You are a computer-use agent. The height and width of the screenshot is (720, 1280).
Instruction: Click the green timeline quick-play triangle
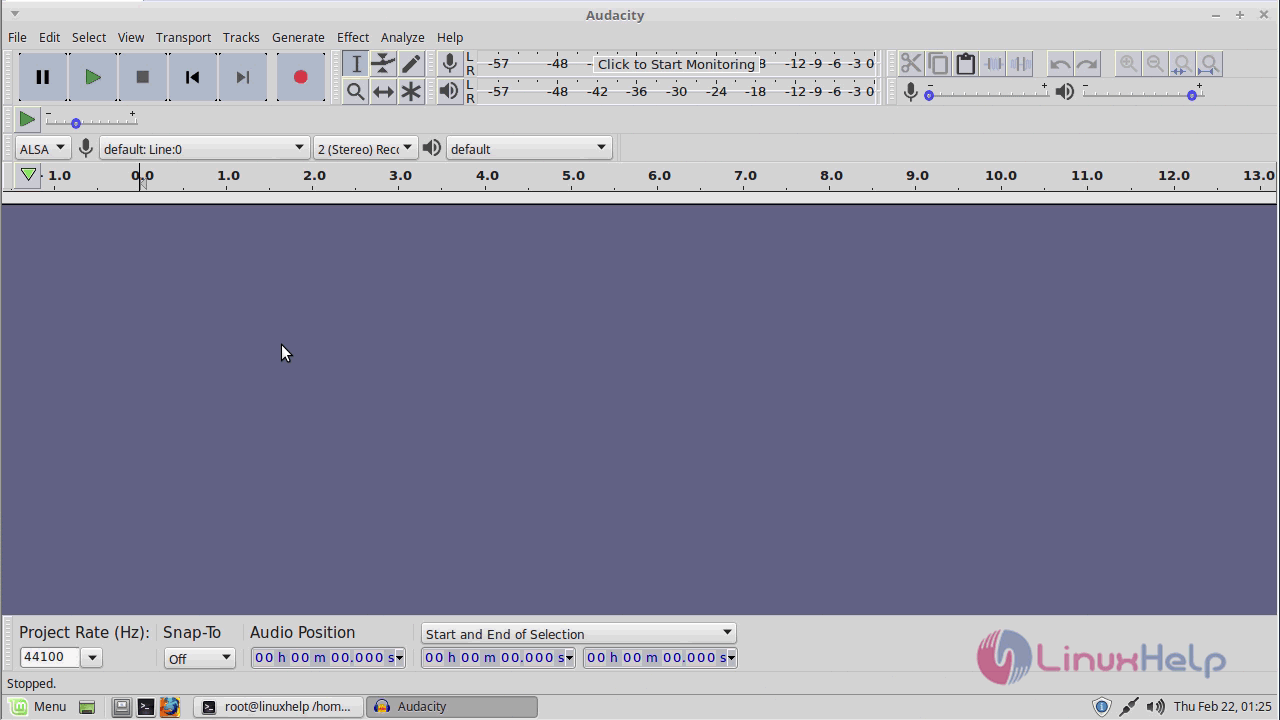pos(28,175)
